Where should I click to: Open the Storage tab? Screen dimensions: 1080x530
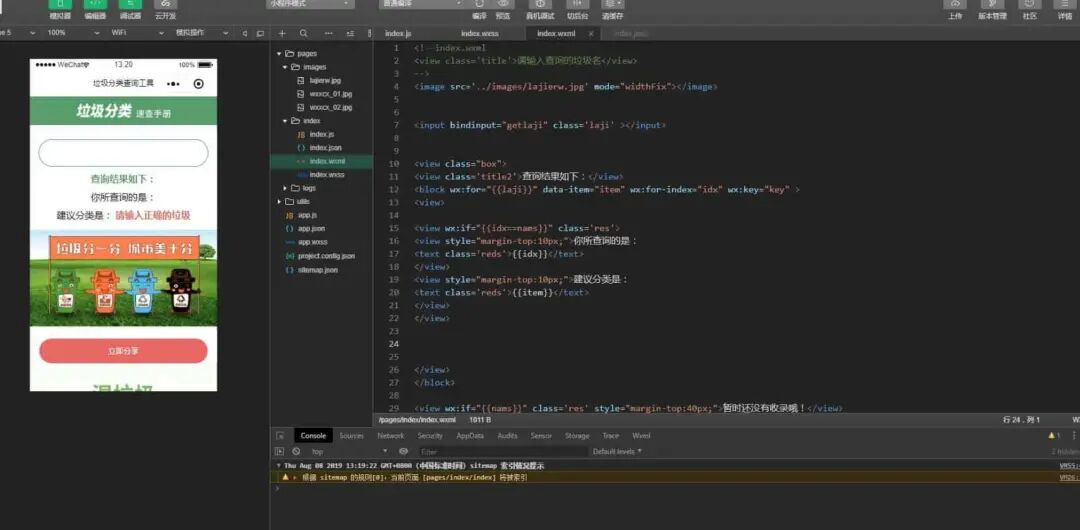click(577, 436)
